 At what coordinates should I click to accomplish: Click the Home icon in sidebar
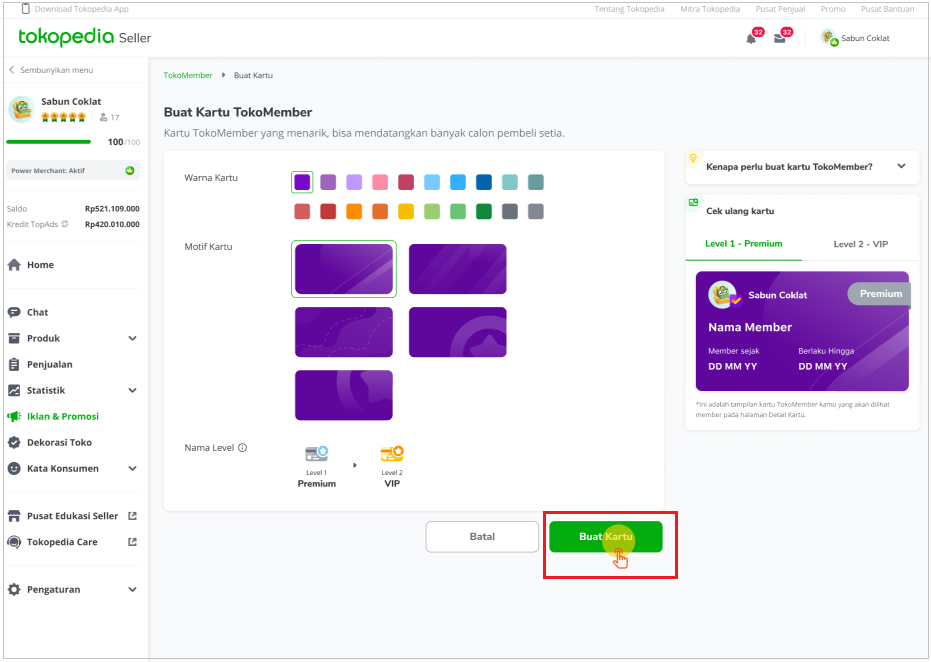click(14, 265)
